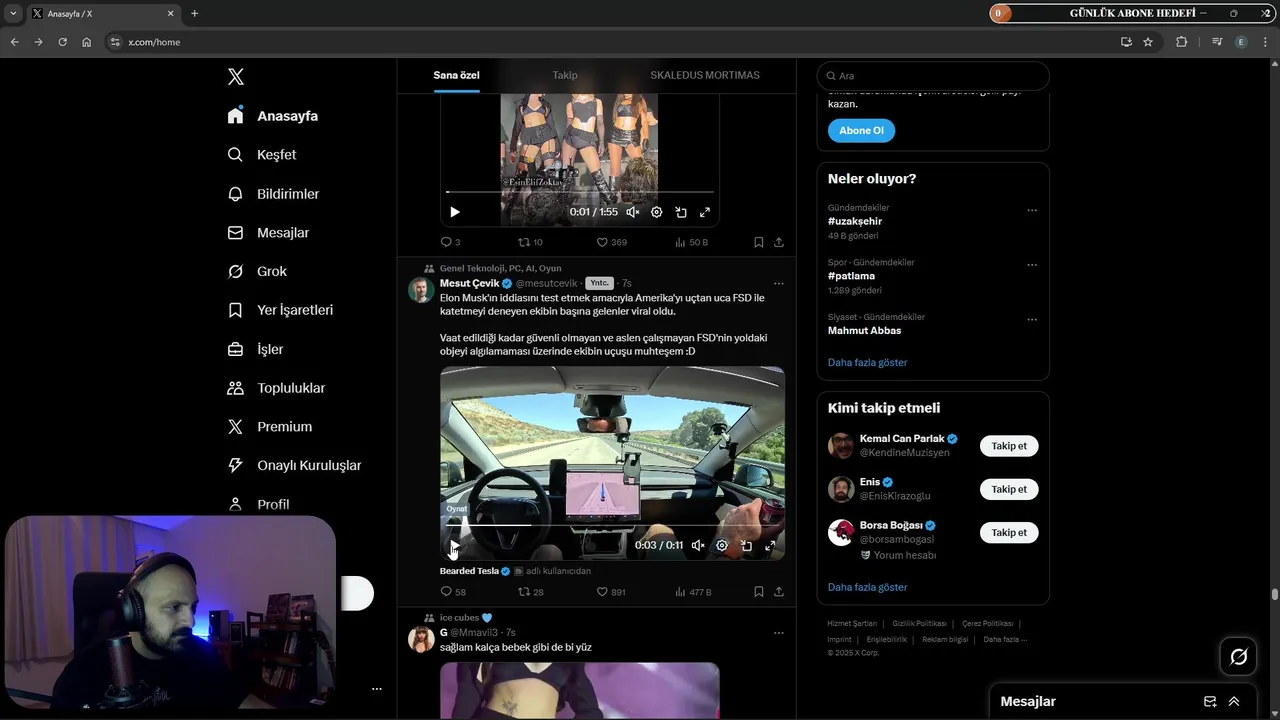Image resolution: width=1280 pixels, height=720 pixels.
Task: Open Grok from sidebar
Action: pyautogui.click(x=257, y=272)
